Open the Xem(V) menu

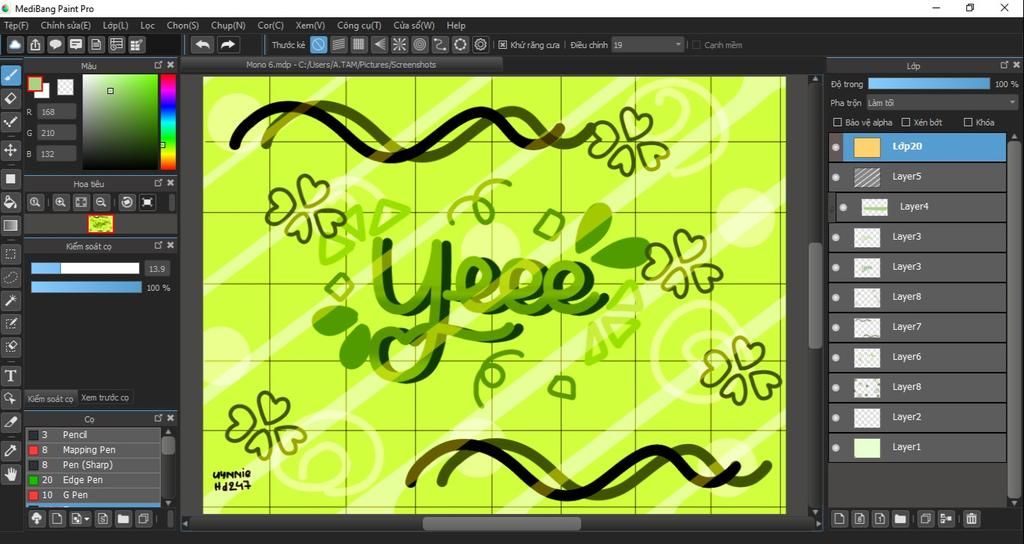[310, 25]
